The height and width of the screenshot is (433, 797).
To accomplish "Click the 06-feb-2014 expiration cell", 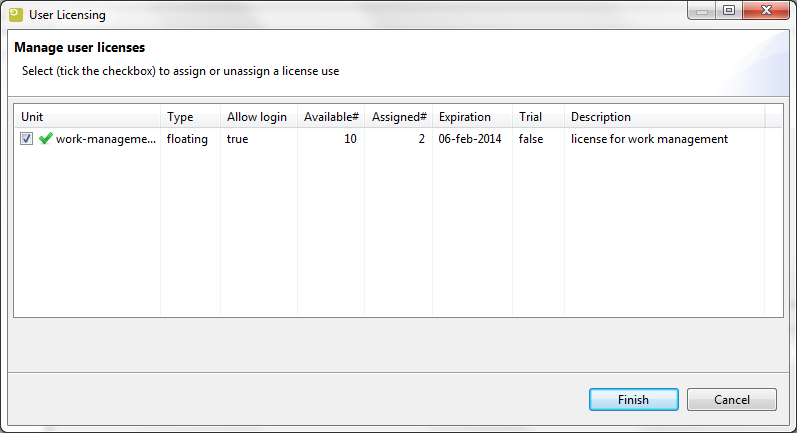I will (471, 140).
